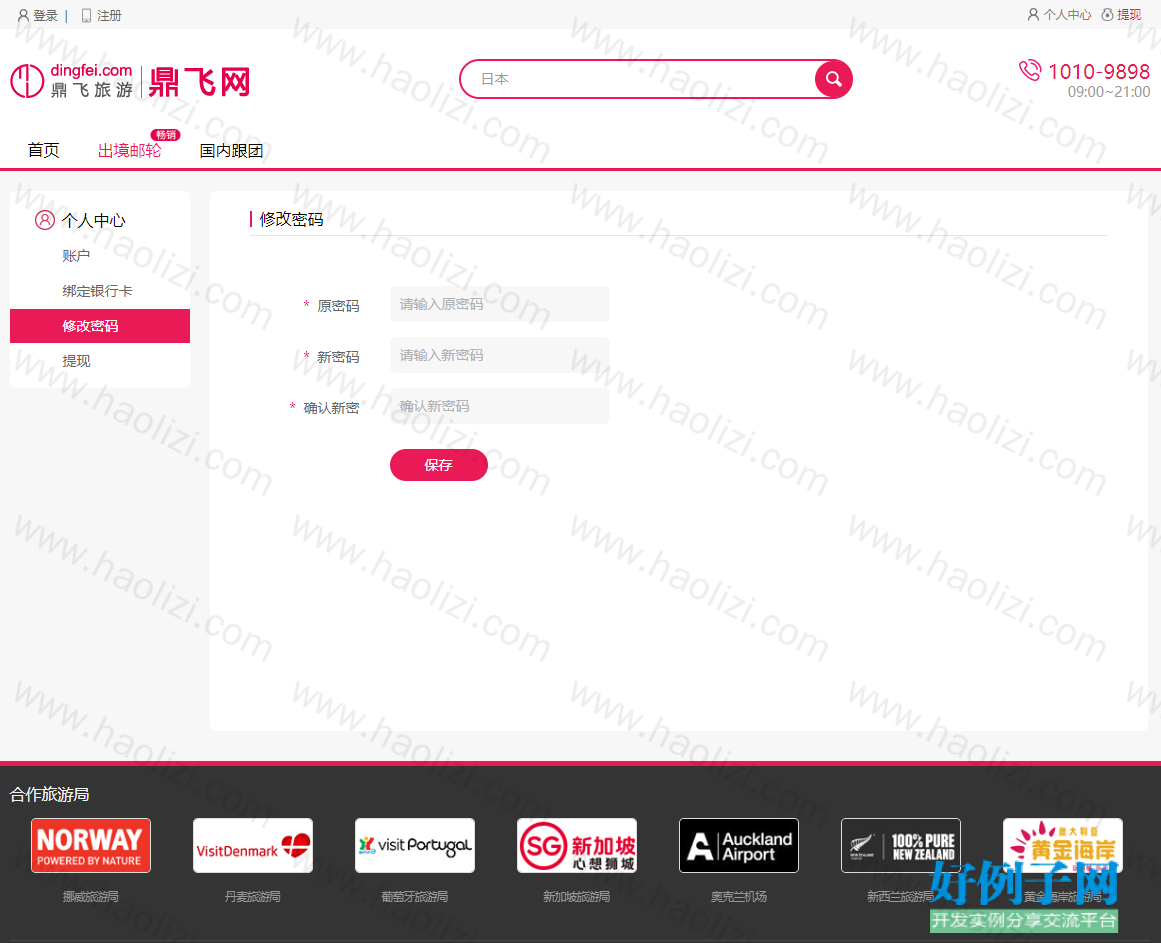Select 修改密码 in the sidebar menu
The image size is (1161, 943).
coord(100,326)
